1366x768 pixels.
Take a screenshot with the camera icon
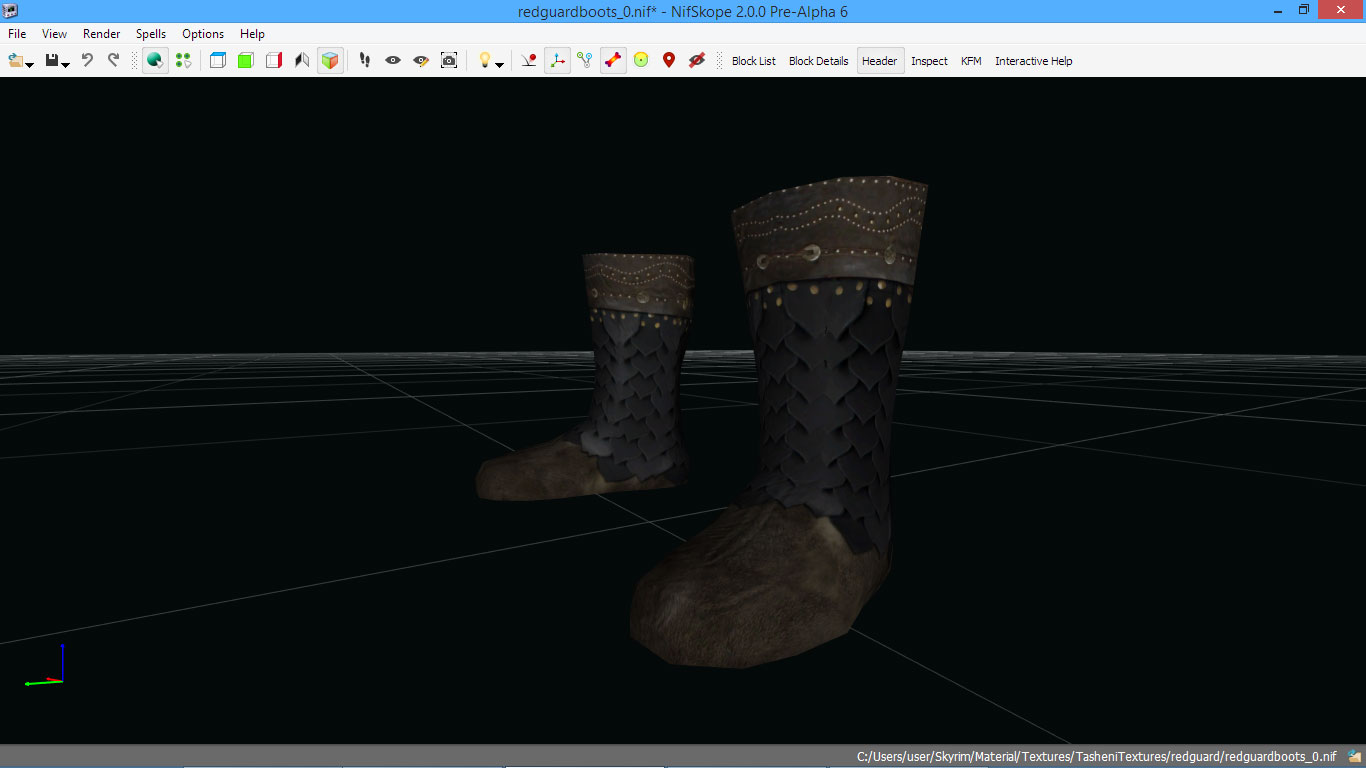[x=449, y=61]
